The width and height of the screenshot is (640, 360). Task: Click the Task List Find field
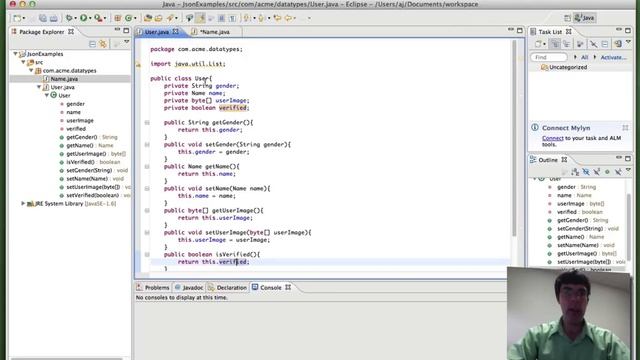pyautogui.click(x=549, y=57)
